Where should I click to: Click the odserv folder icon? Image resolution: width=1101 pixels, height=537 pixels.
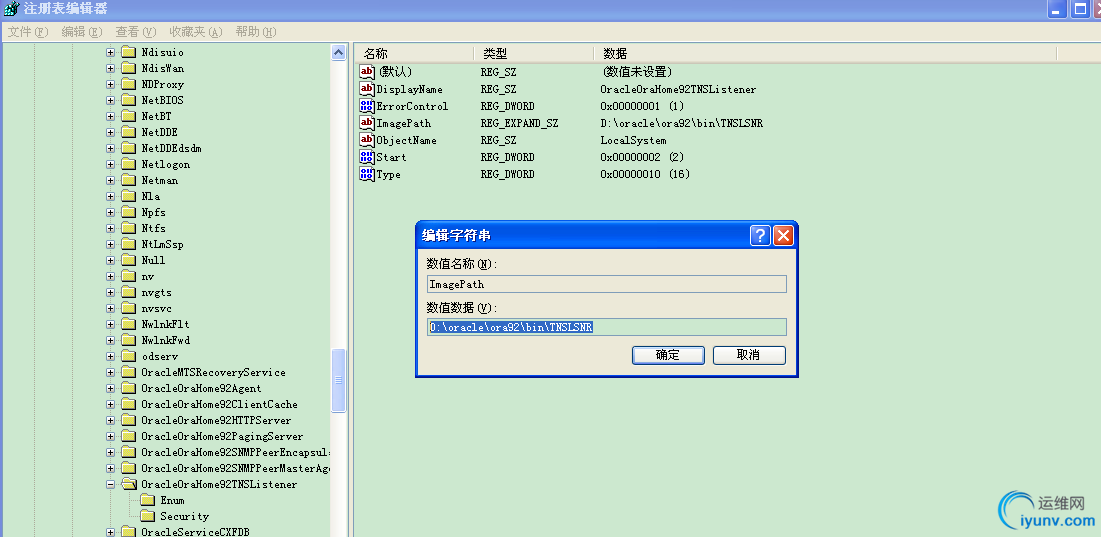[x=128, y=357]
